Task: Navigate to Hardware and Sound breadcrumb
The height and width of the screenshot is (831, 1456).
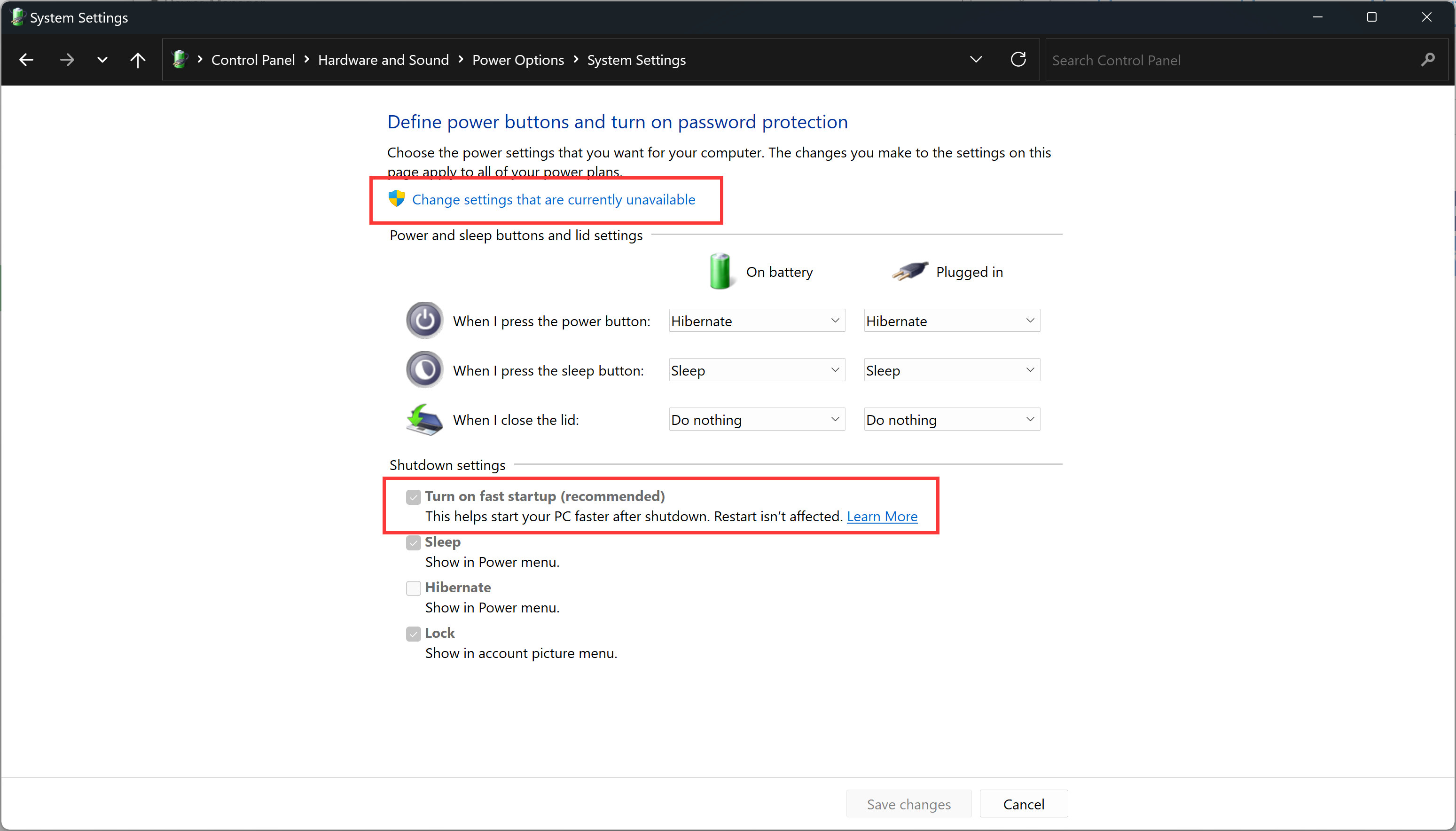Action: (383, 60)
